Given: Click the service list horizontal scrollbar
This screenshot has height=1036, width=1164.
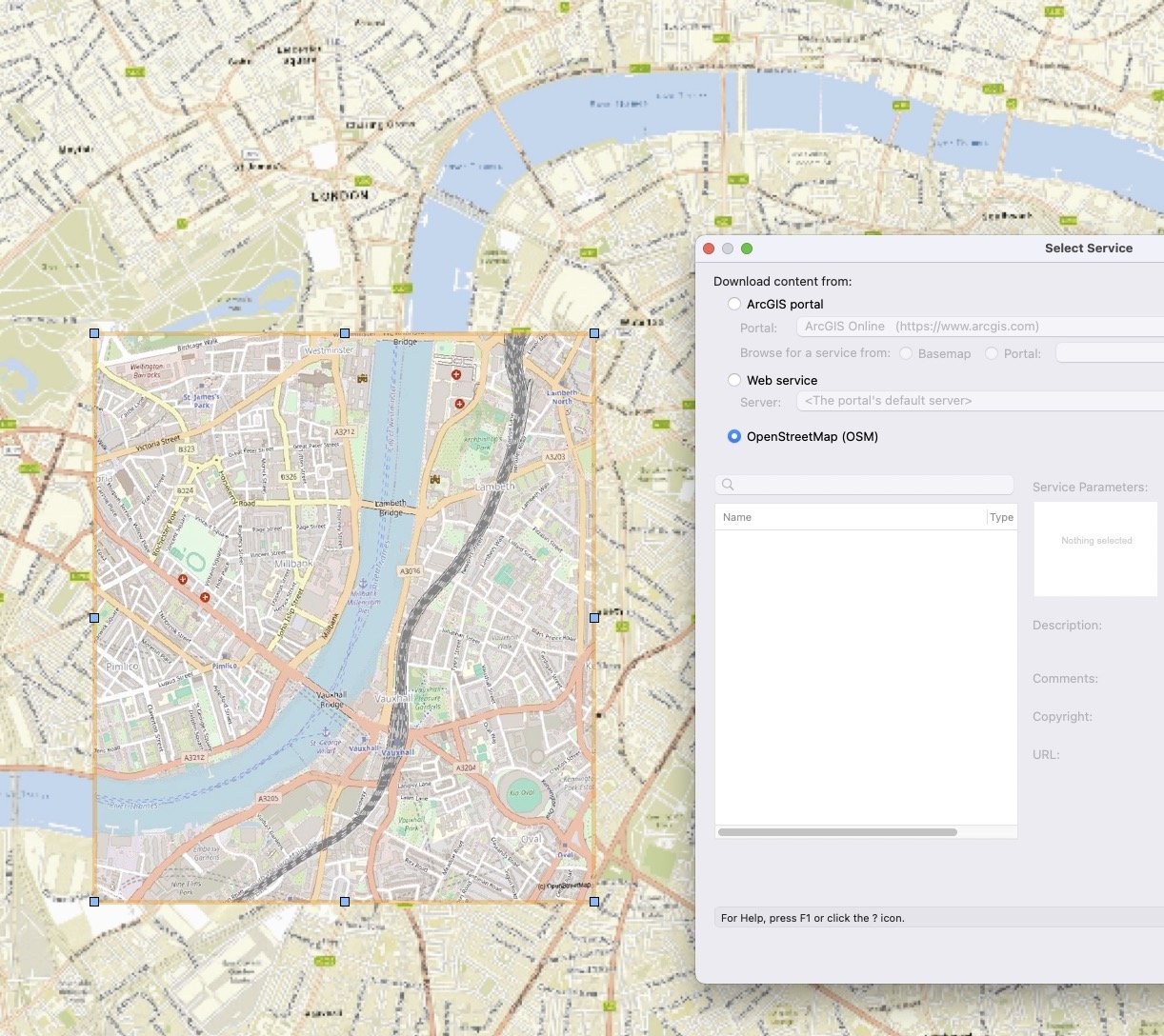Looking at the screenshot, I should click(x=837, y=832).
